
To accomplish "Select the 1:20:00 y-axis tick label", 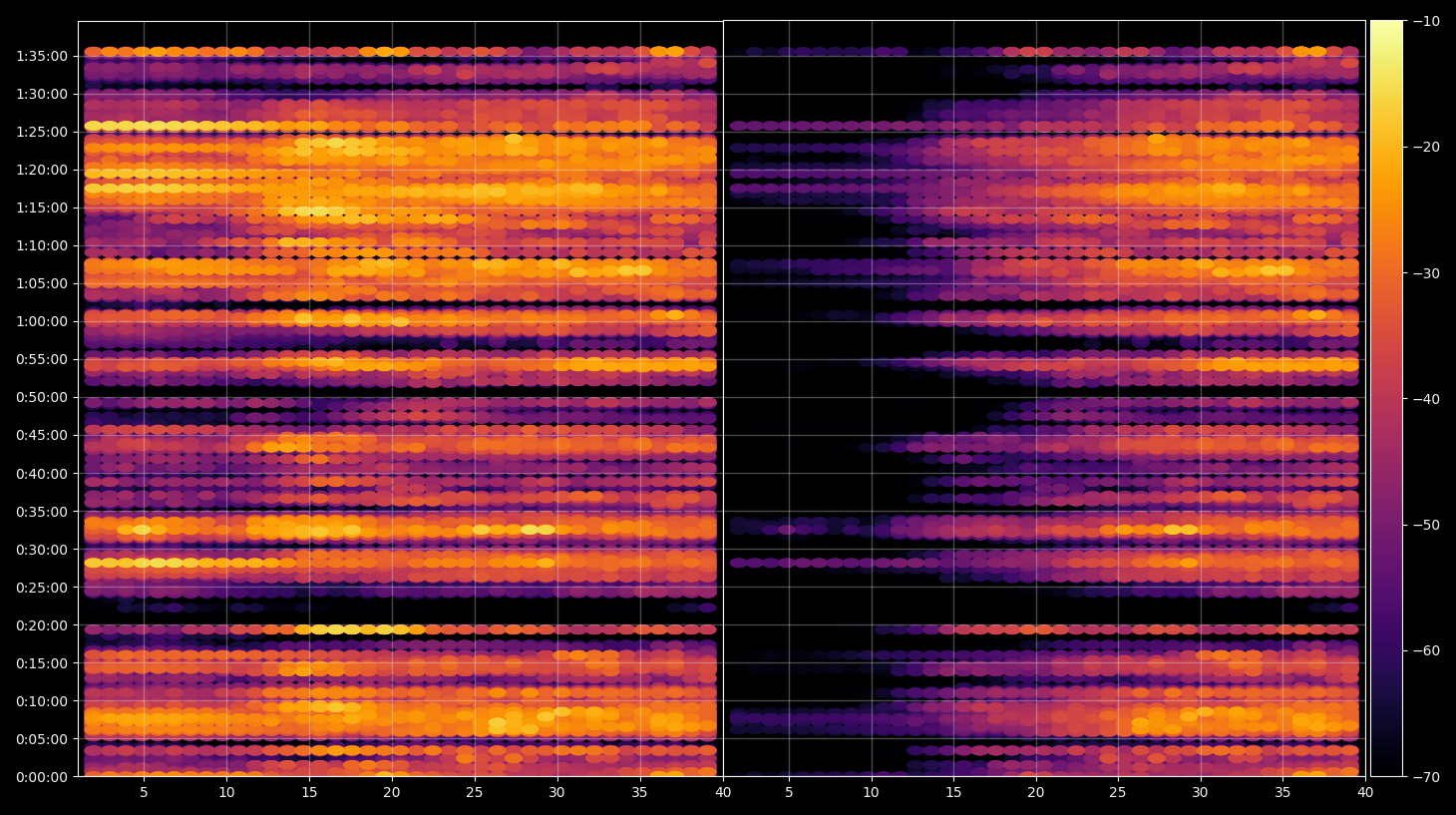I will point(42,170).
